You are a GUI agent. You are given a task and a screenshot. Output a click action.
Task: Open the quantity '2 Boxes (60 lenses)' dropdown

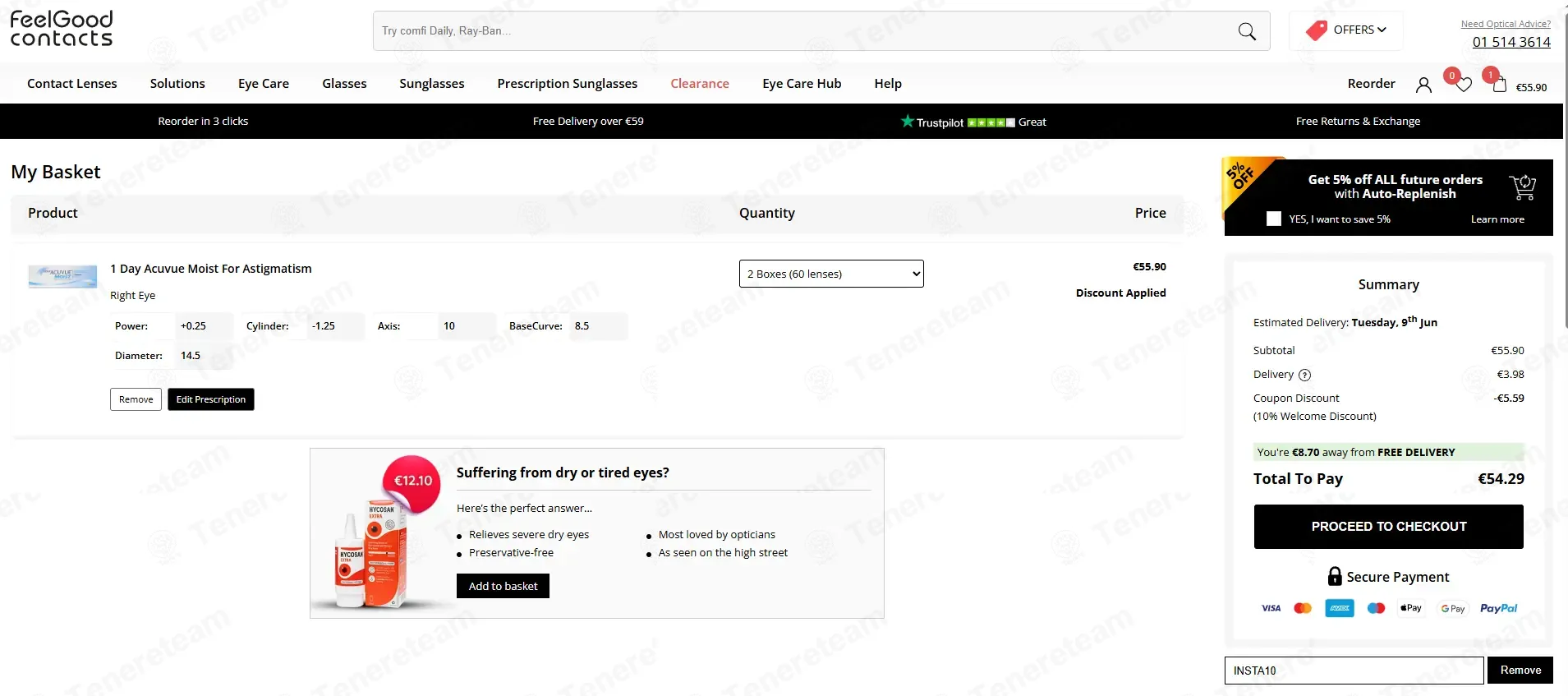coord(831,274)
